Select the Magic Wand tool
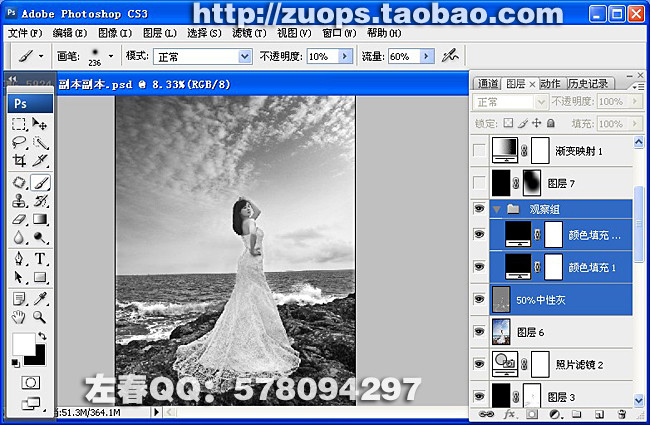 [40, 142]
